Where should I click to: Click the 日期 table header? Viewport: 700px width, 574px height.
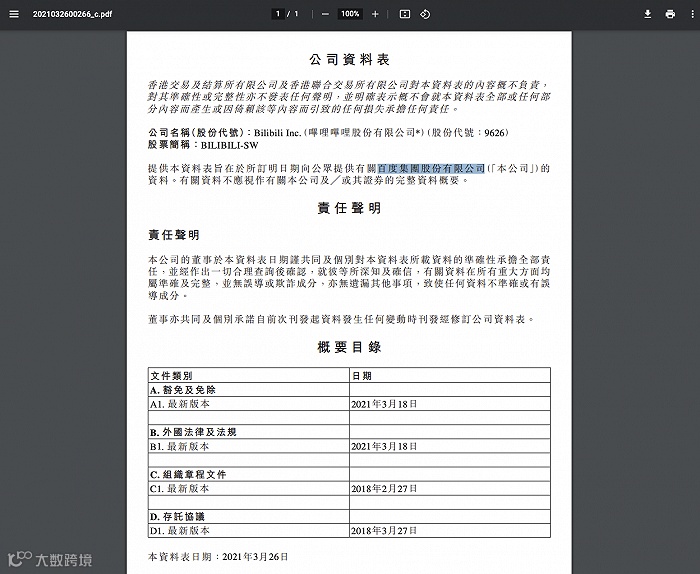coord(362,376)
